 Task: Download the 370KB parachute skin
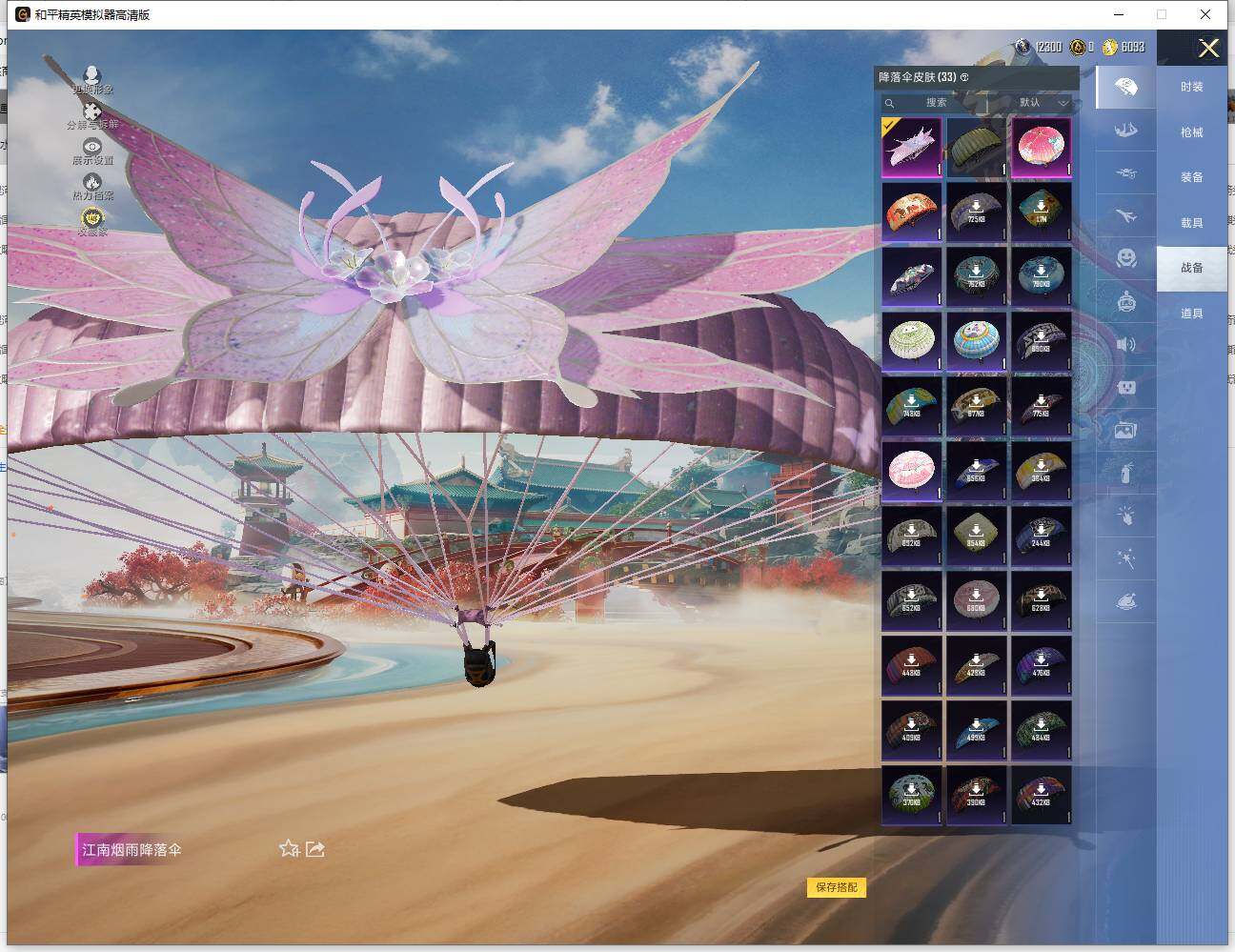coord(912,796)
